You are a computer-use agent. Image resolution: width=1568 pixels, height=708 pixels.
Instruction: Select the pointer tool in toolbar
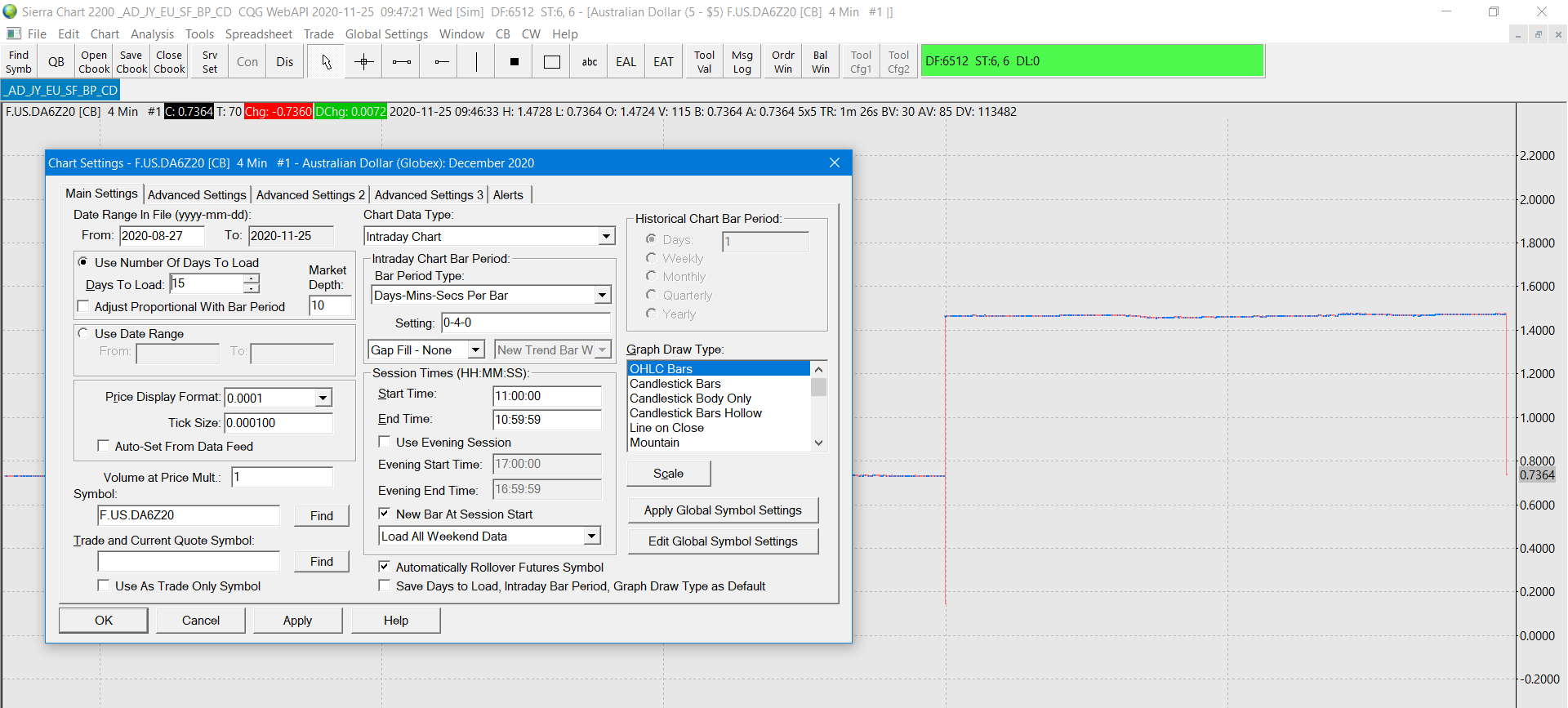click(327, 62)
